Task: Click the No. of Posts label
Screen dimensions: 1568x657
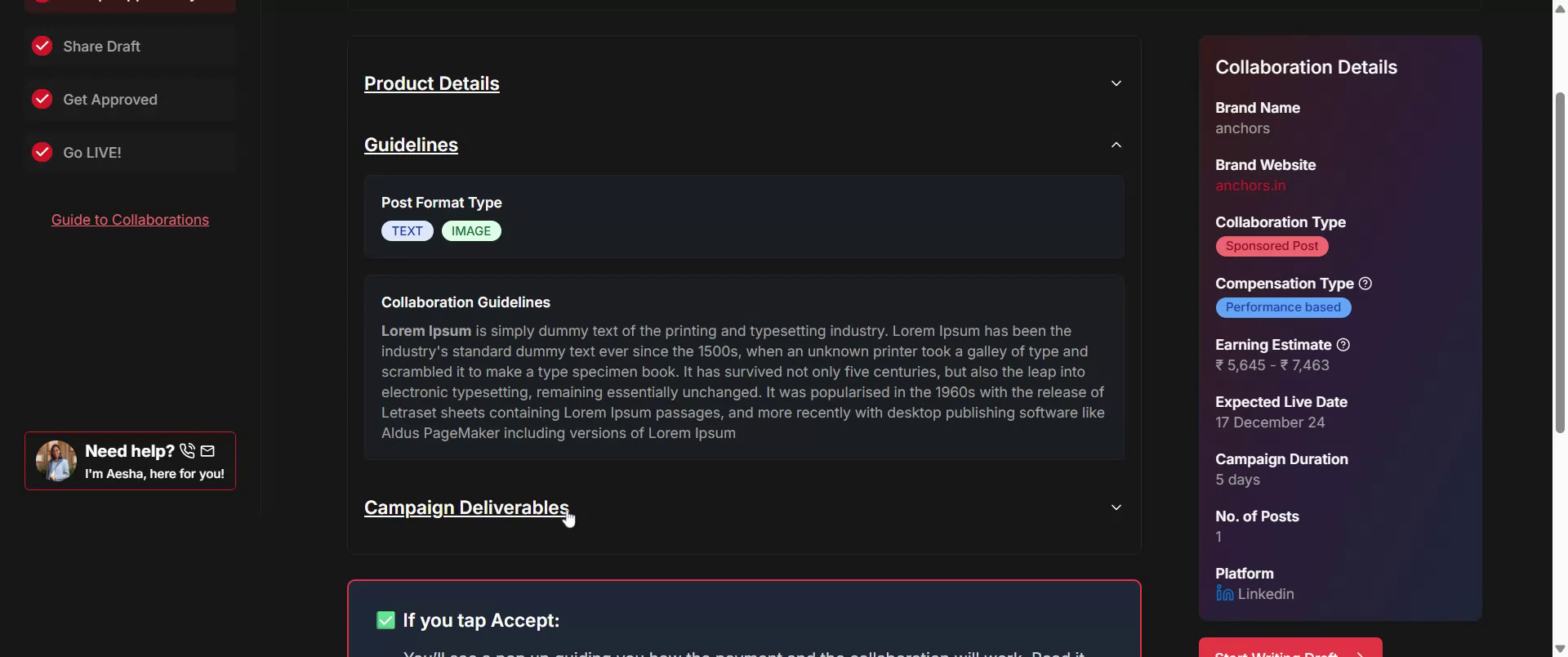Action: tap(1257, 516)
